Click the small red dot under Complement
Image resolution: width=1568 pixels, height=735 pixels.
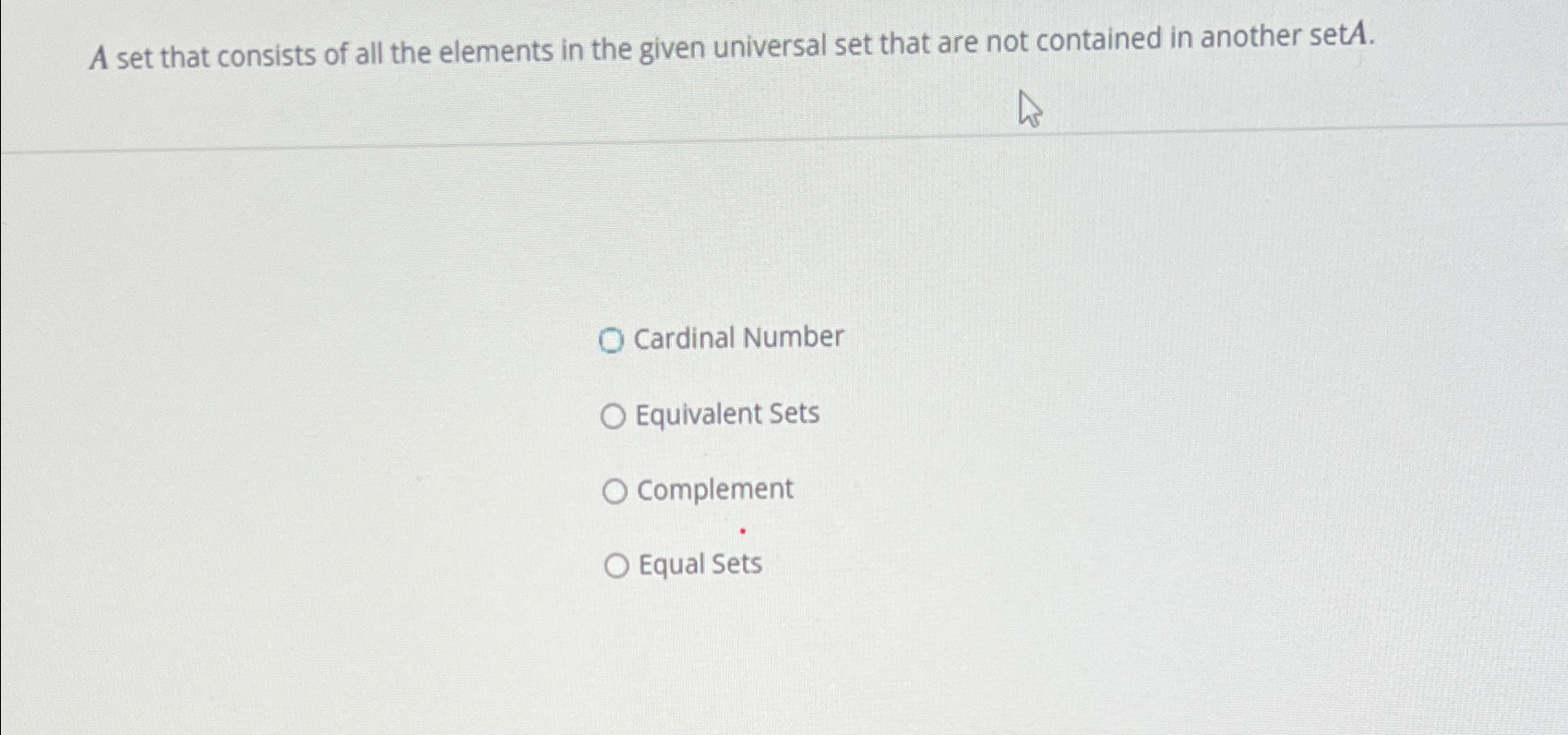pyautogui.click(x=742, y=530)
